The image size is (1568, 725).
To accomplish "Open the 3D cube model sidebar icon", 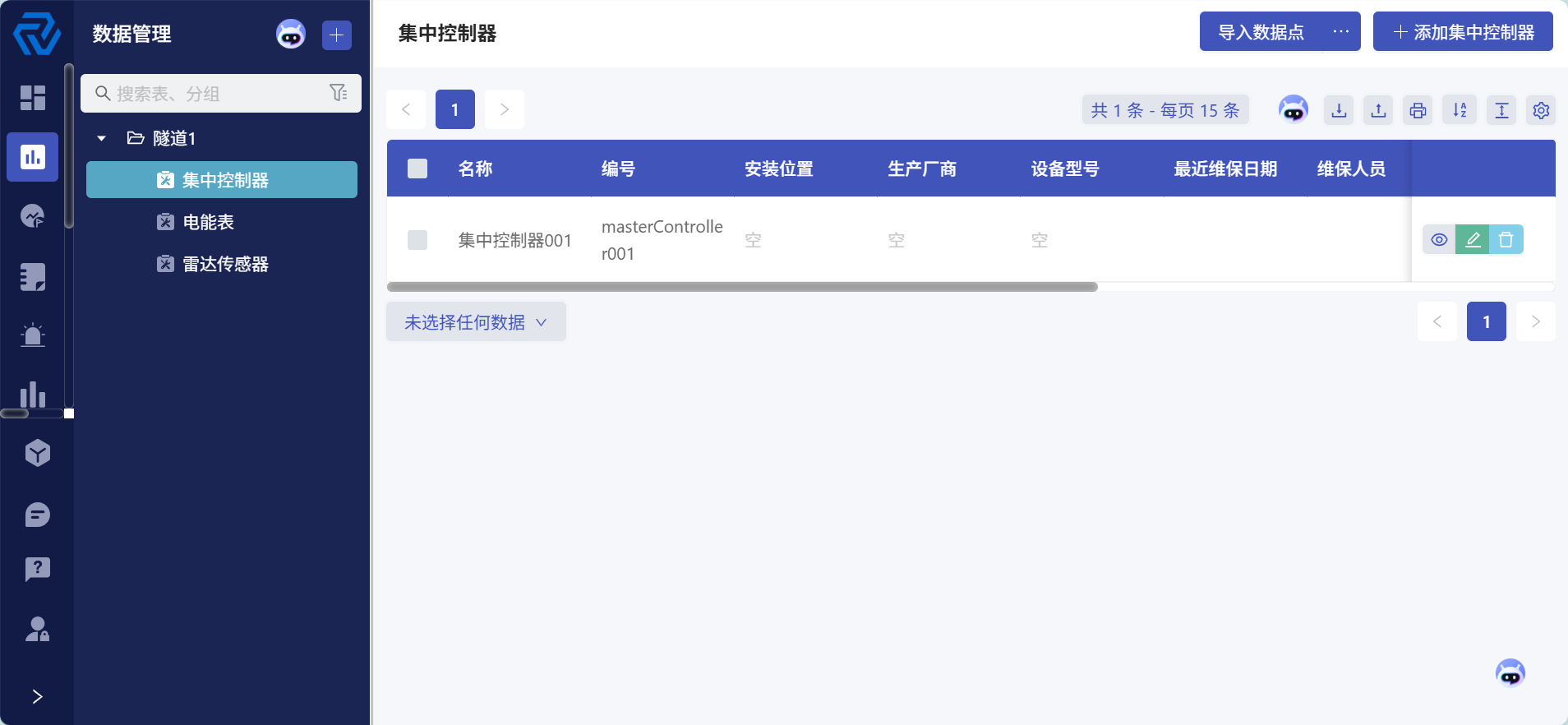I will pos(38,453).
